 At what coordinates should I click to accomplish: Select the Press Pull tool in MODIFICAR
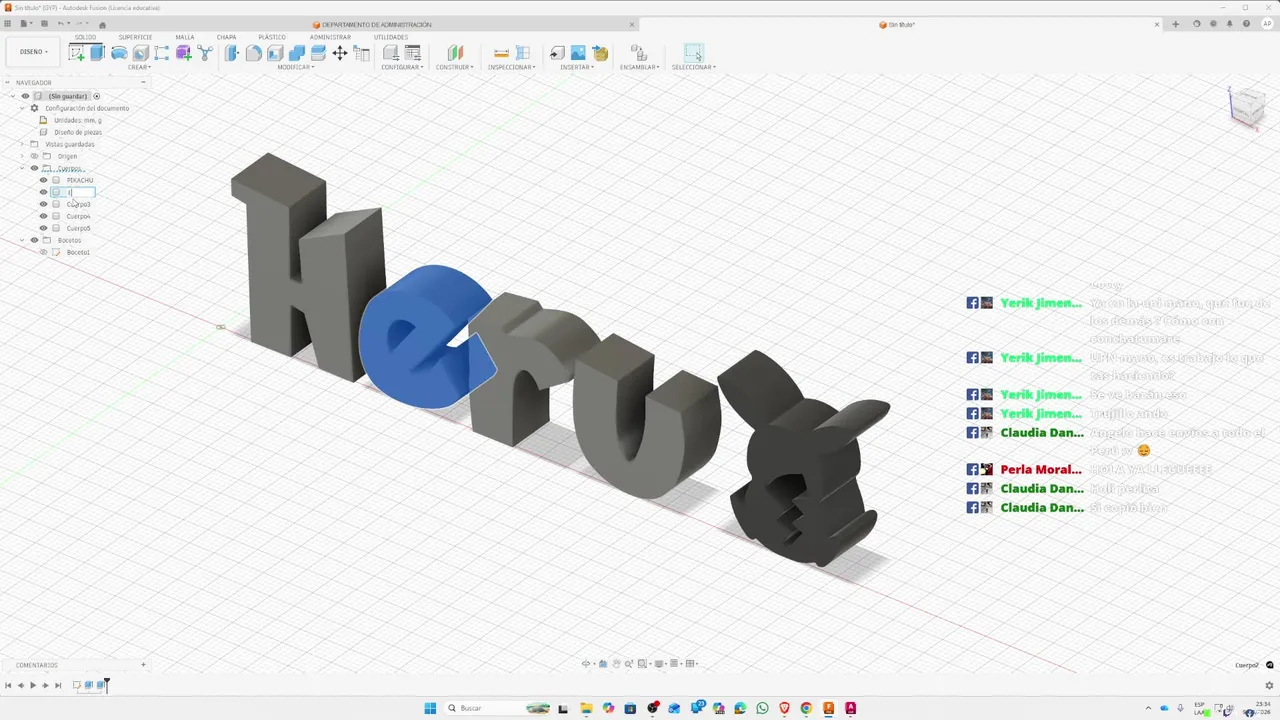point(231,53)
